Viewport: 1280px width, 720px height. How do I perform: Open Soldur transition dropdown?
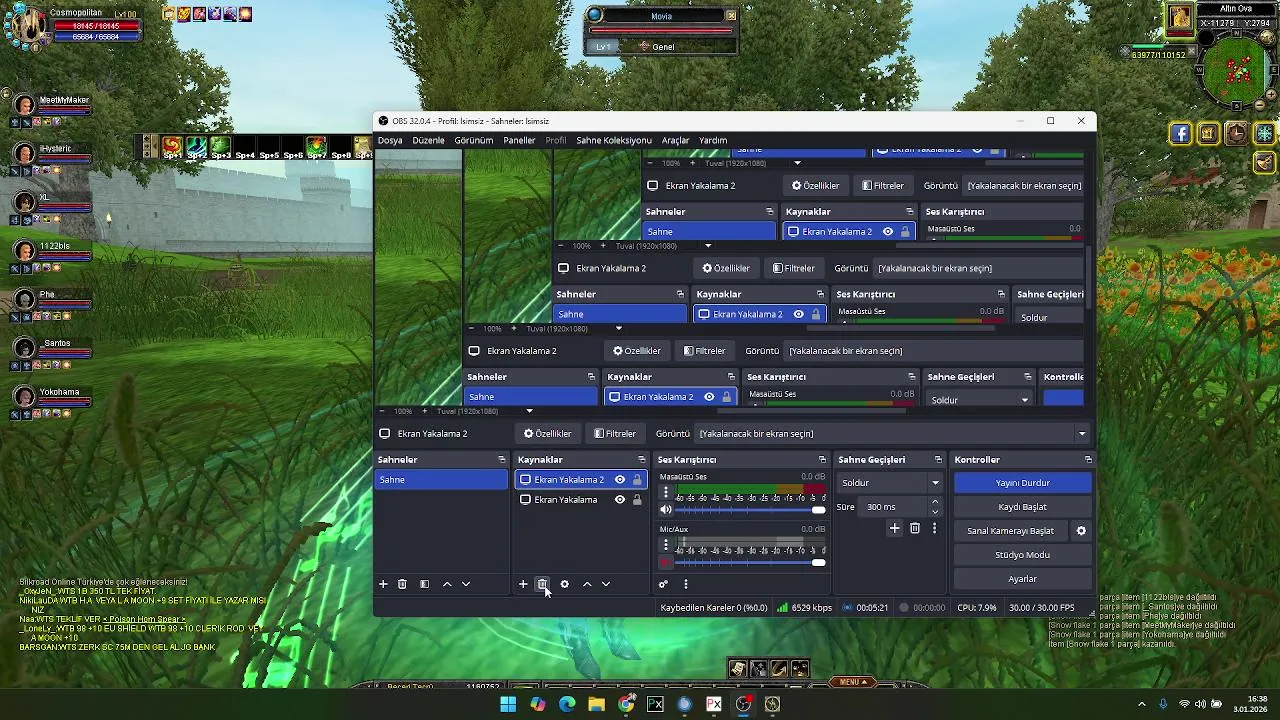(x=890, y=483)
